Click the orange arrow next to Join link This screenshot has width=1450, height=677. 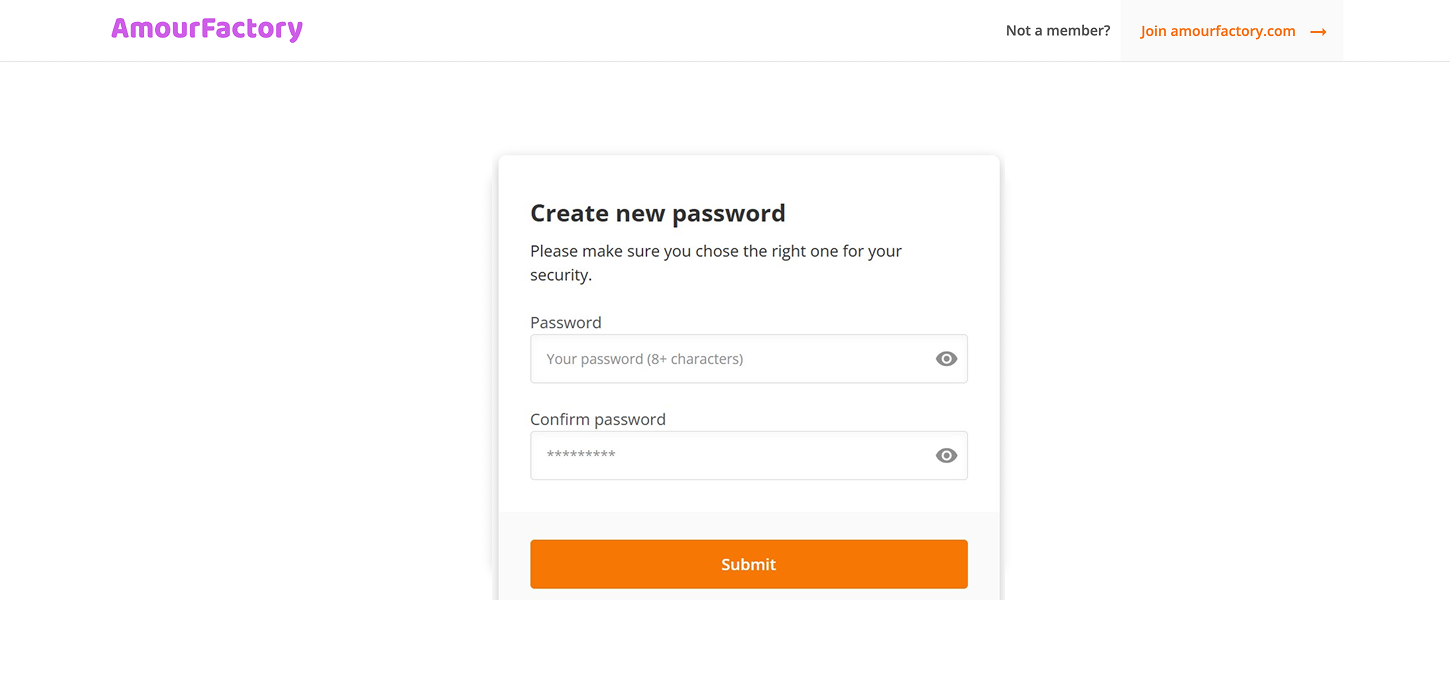click(x=1318, y=31)
